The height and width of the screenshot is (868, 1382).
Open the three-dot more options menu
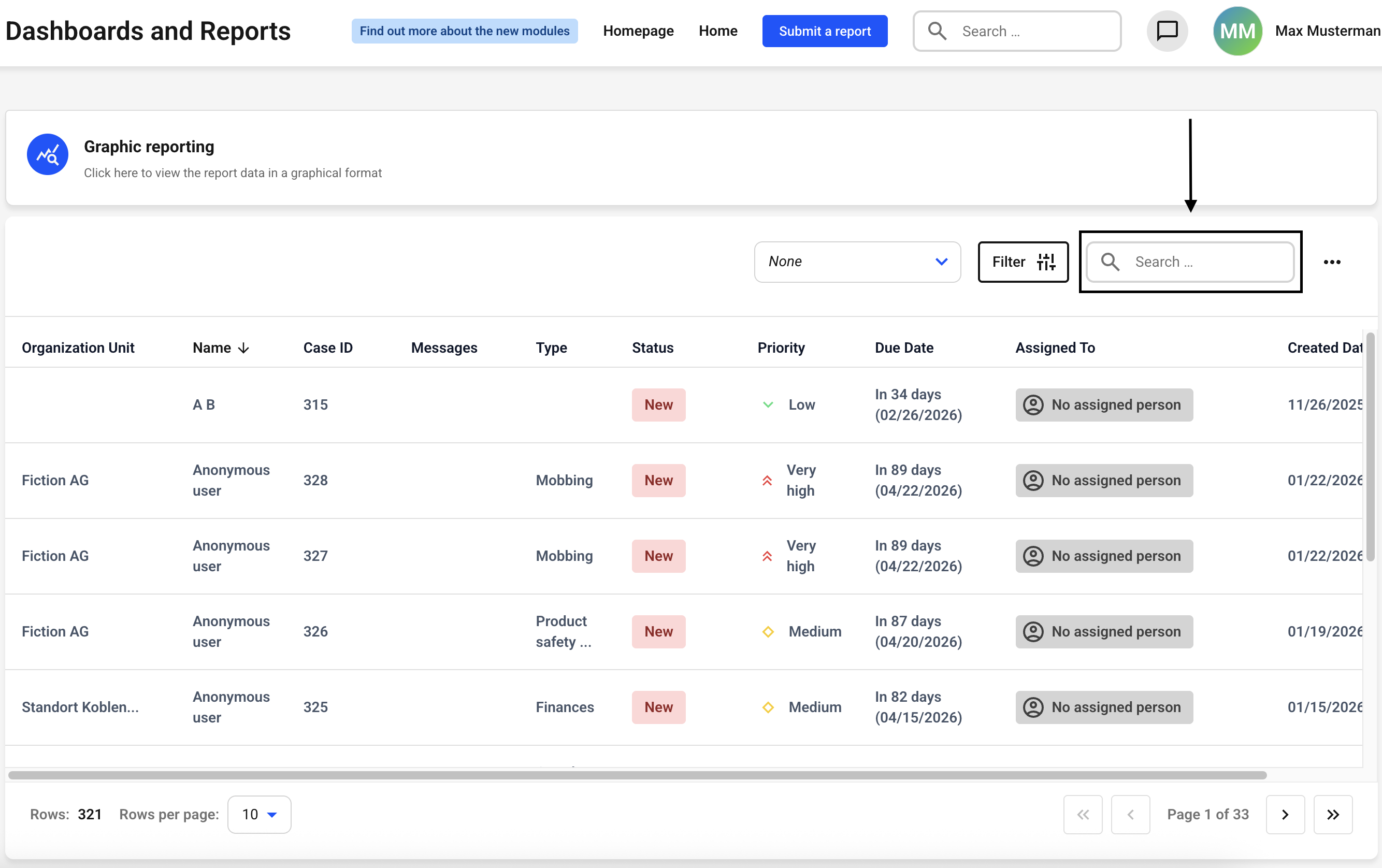(1331, 262)
